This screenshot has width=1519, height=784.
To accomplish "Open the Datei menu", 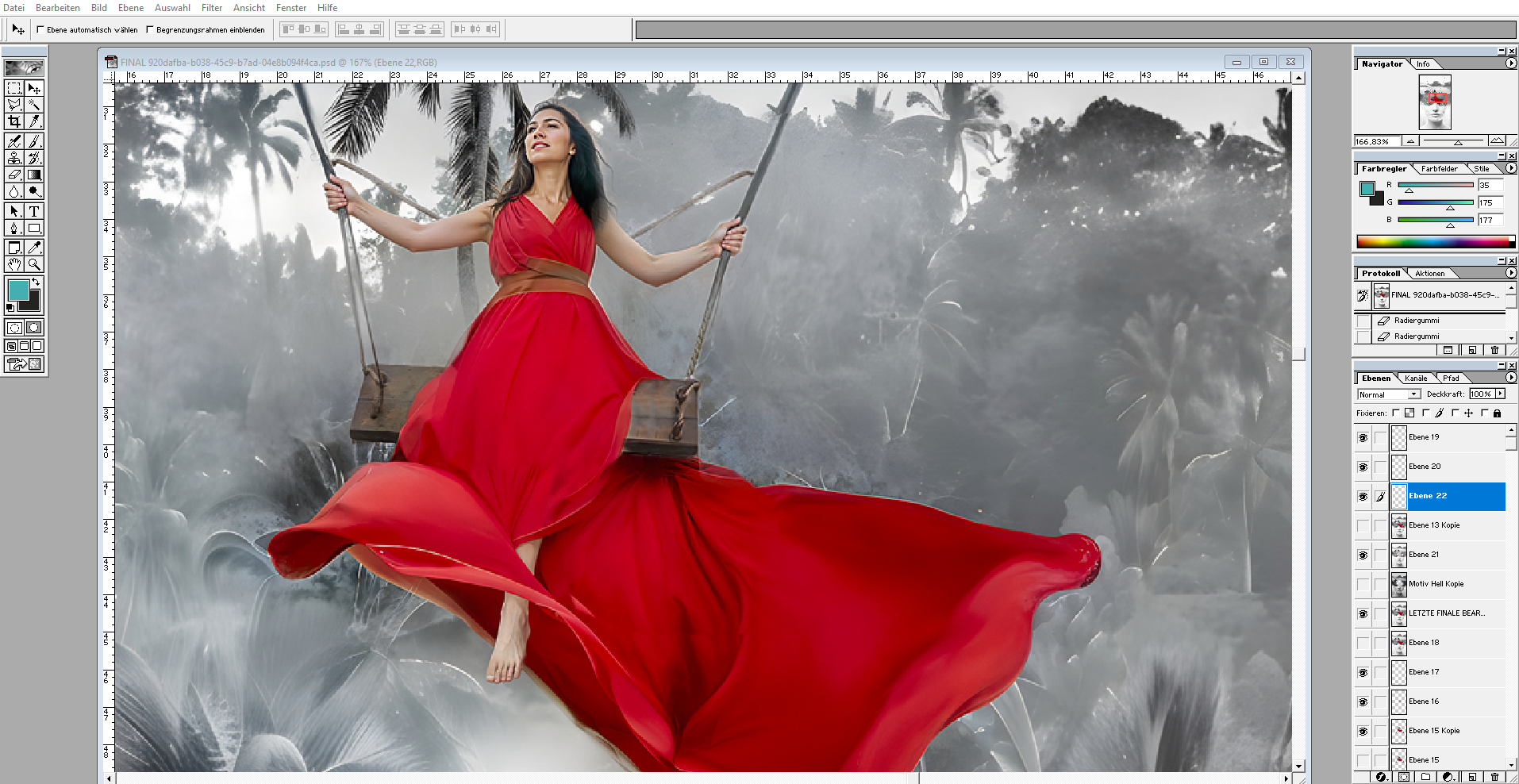I will coord(13,8).
